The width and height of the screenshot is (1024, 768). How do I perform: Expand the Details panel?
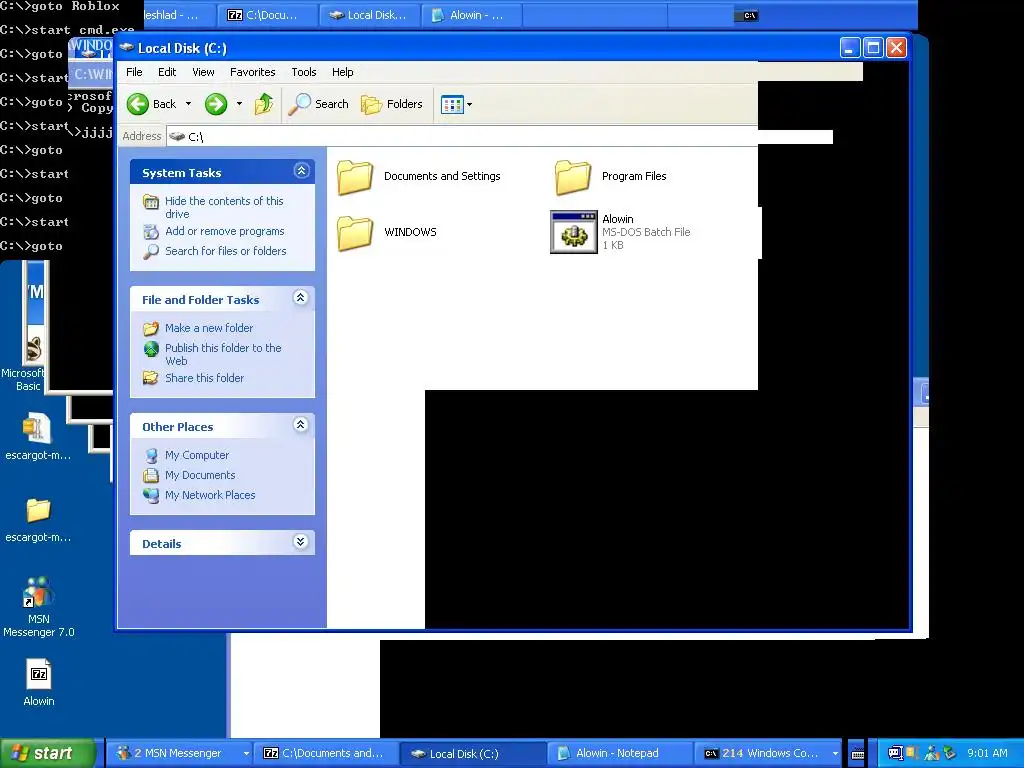[300, 541]
